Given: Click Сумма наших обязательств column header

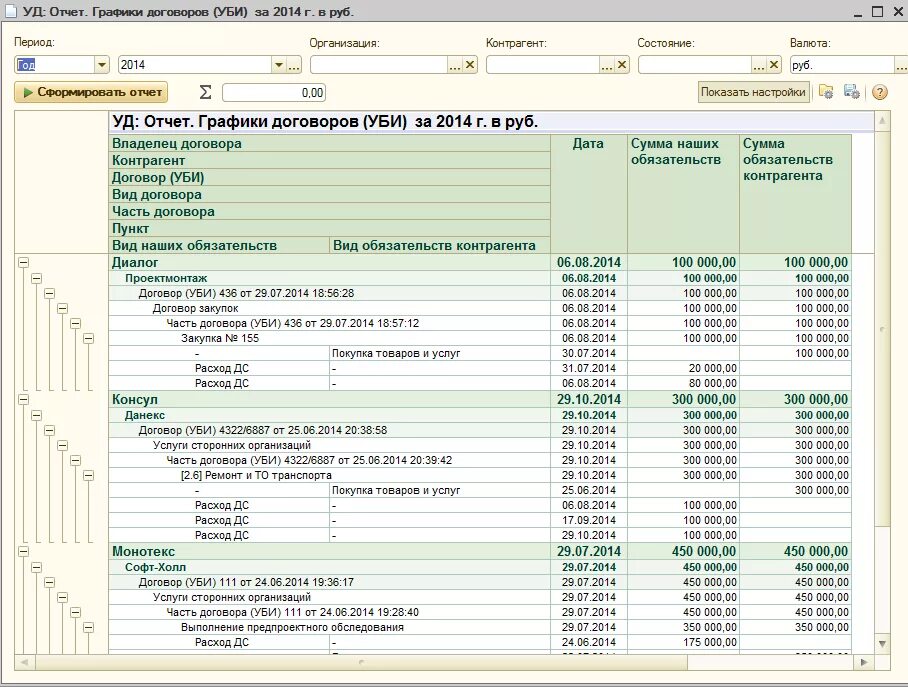Looking at the screenshot, I should 683,193.
